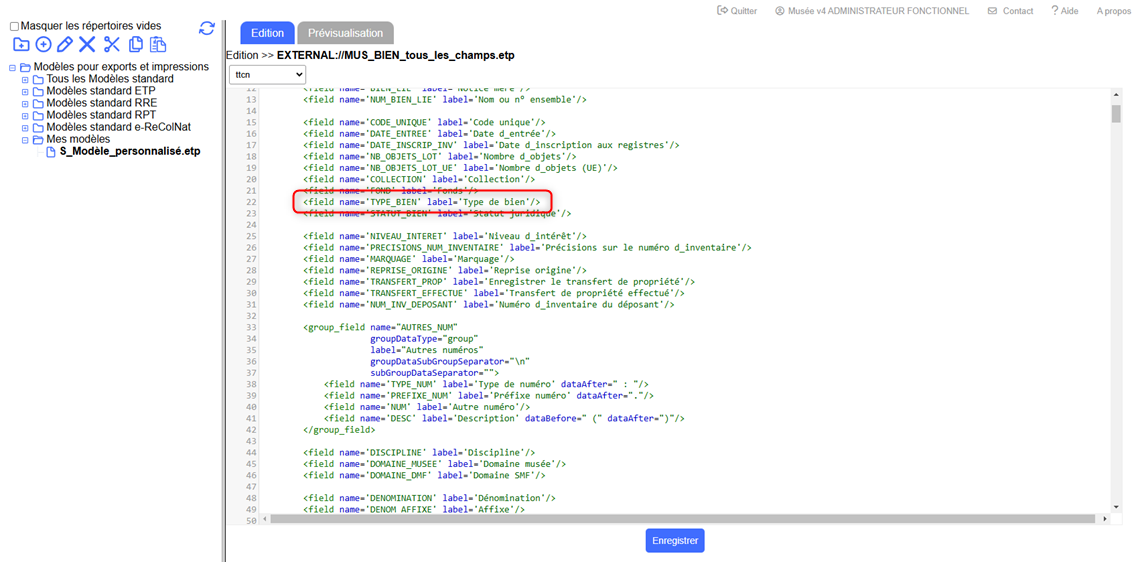Collapse the Mes modèles folder
Screen dimensions: 1138x562
[x=25, y=140]
